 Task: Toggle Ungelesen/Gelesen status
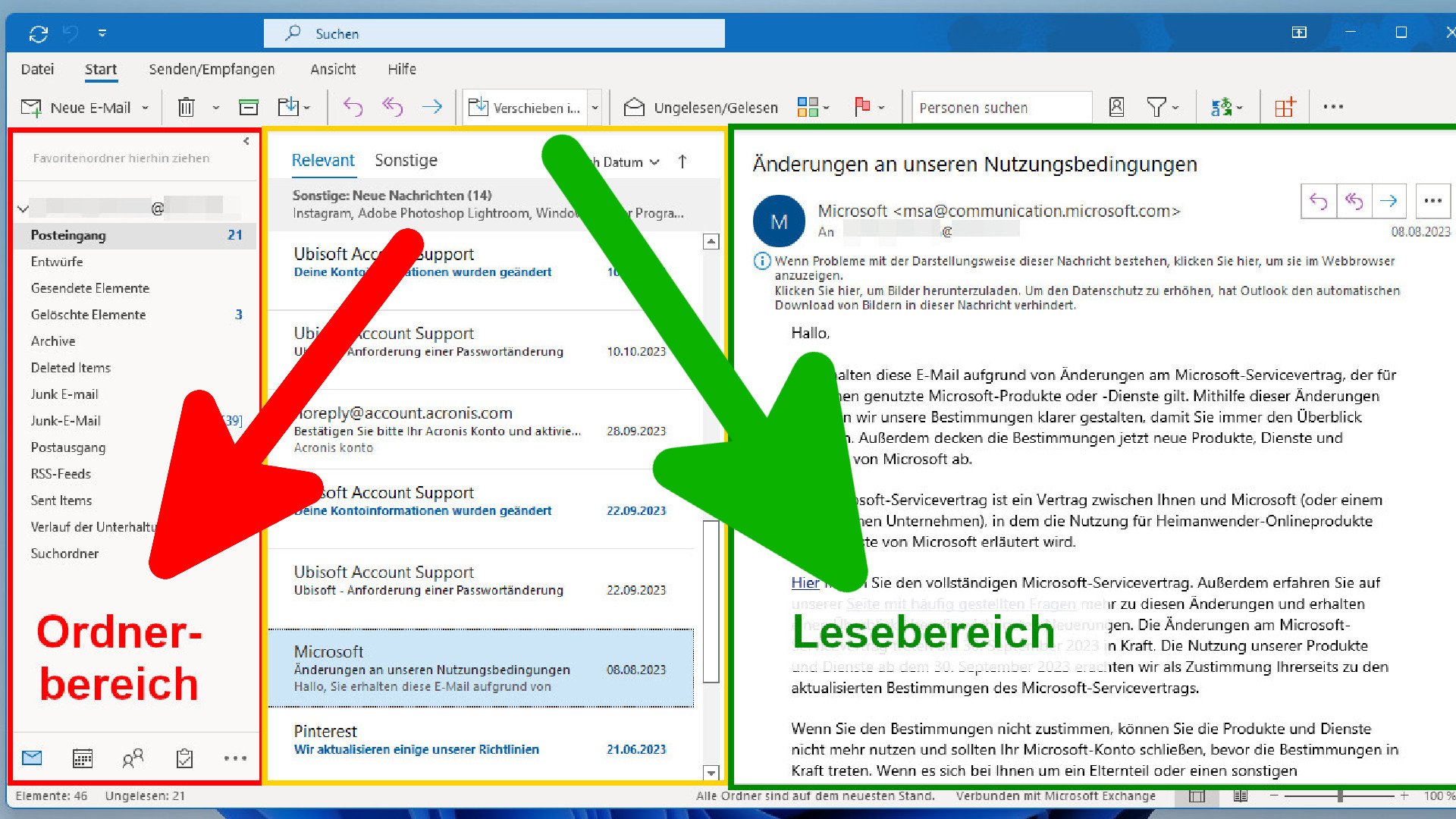(701, 108)
